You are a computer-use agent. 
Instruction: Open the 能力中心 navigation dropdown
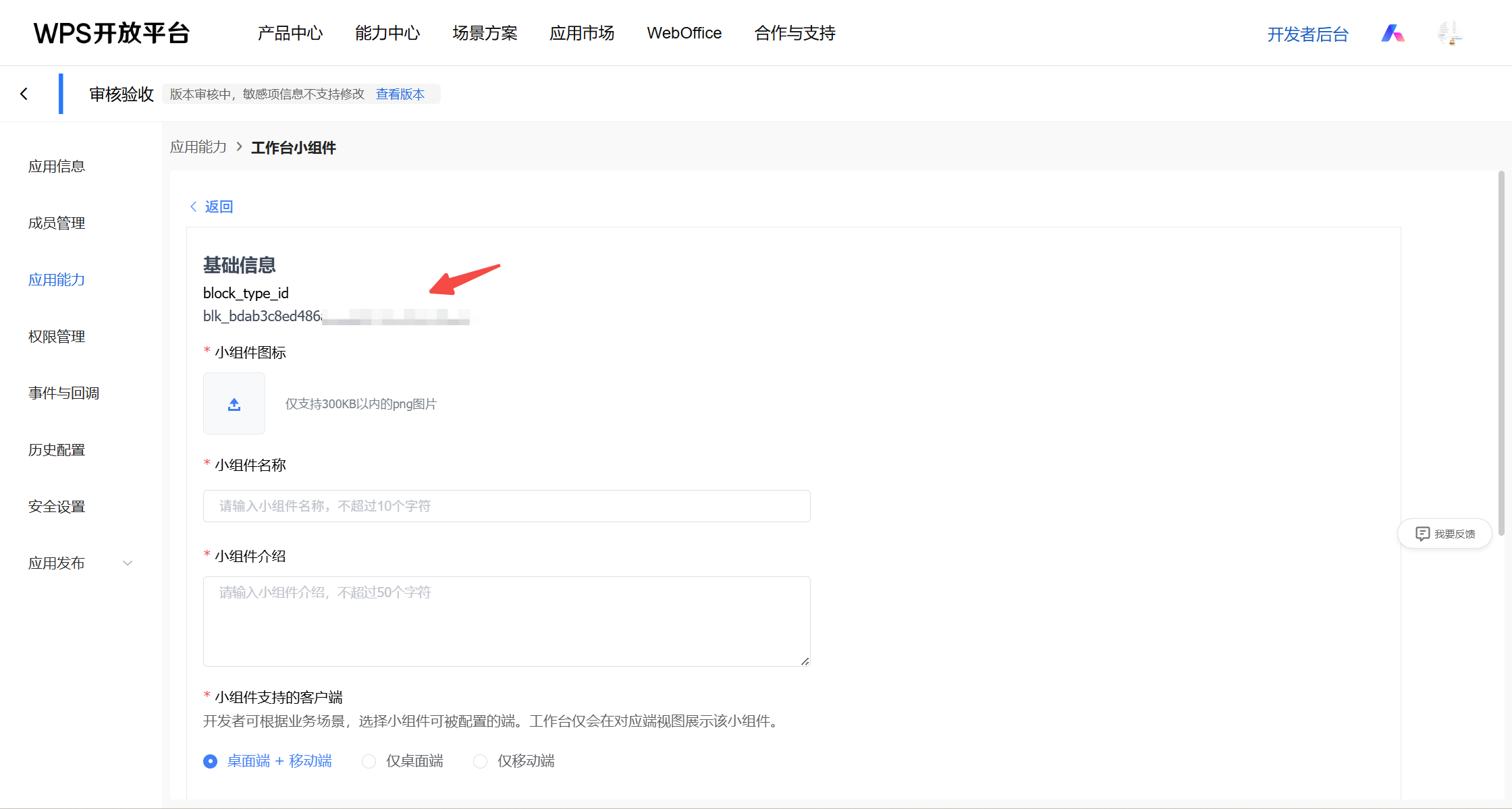387,33
